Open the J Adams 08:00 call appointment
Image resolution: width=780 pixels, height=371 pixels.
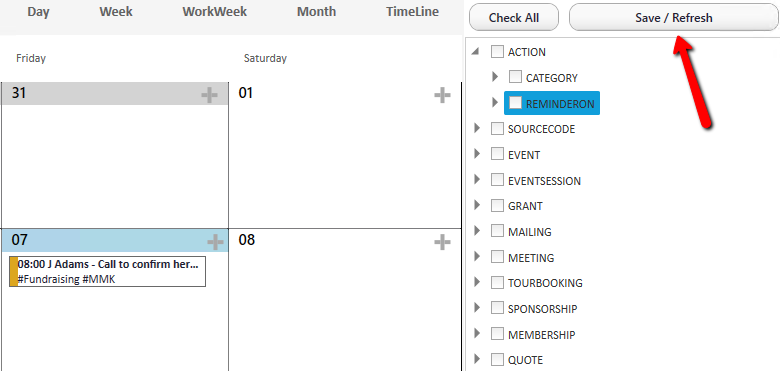tap(107, 272)
